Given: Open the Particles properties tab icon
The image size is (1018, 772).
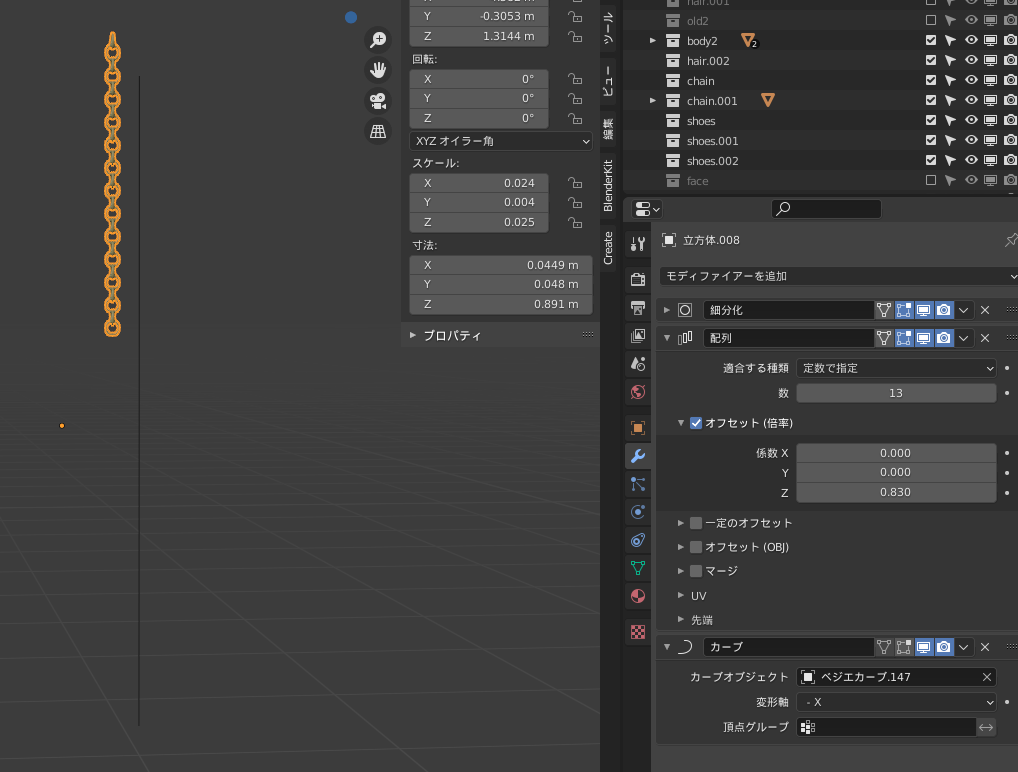Looking at the screenshot, I should click(x=638, y=484).
